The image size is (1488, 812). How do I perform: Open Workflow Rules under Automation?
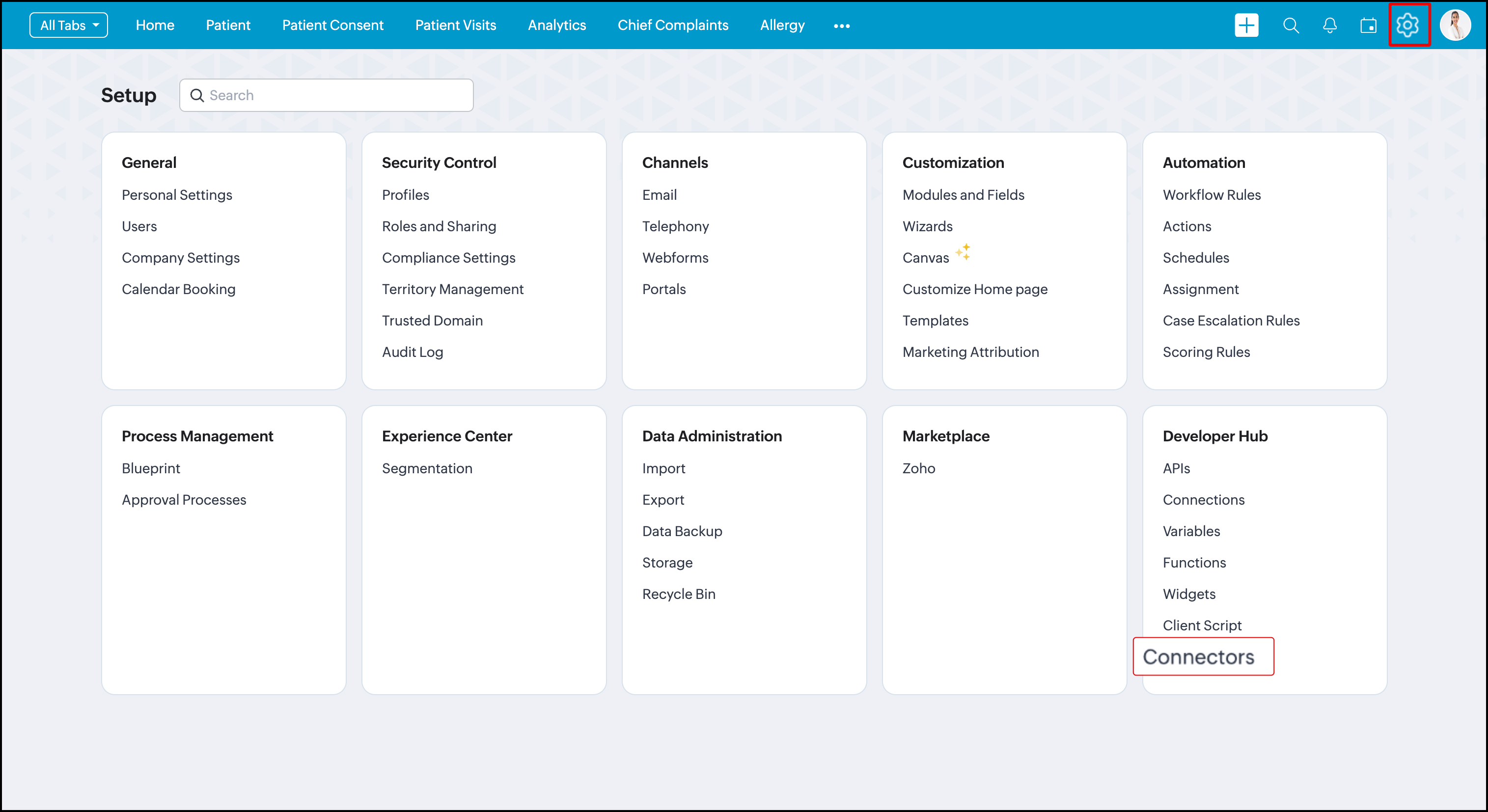[1212, 195]
